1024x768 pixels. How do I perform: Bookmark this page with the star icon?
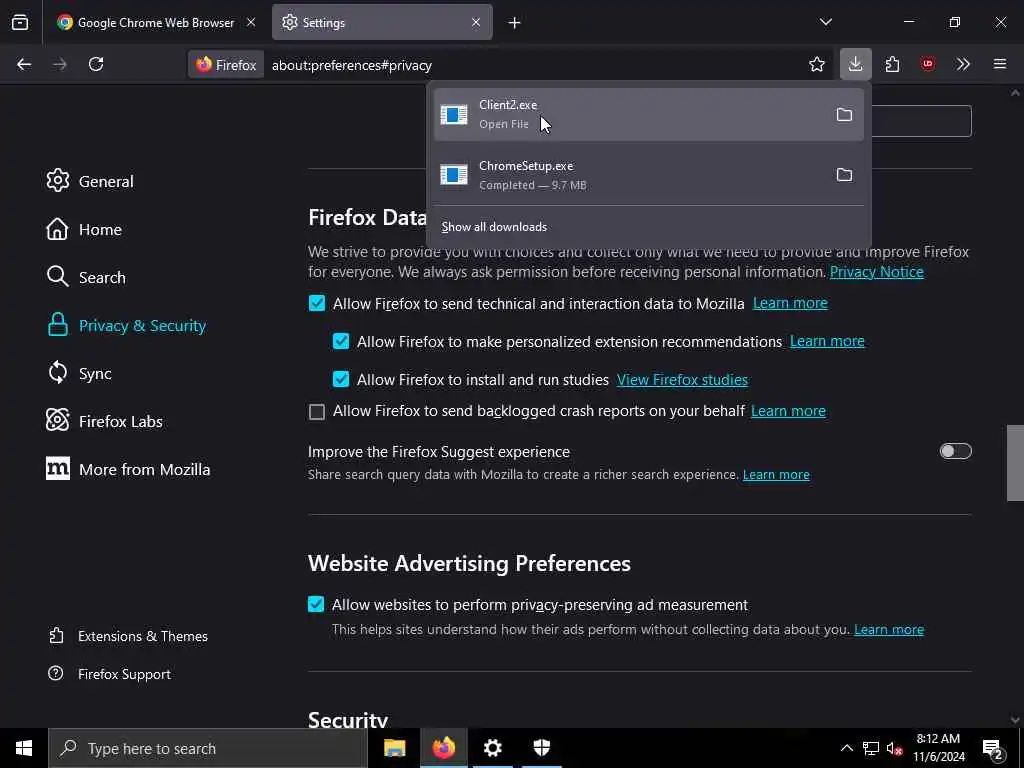[816, 64]
